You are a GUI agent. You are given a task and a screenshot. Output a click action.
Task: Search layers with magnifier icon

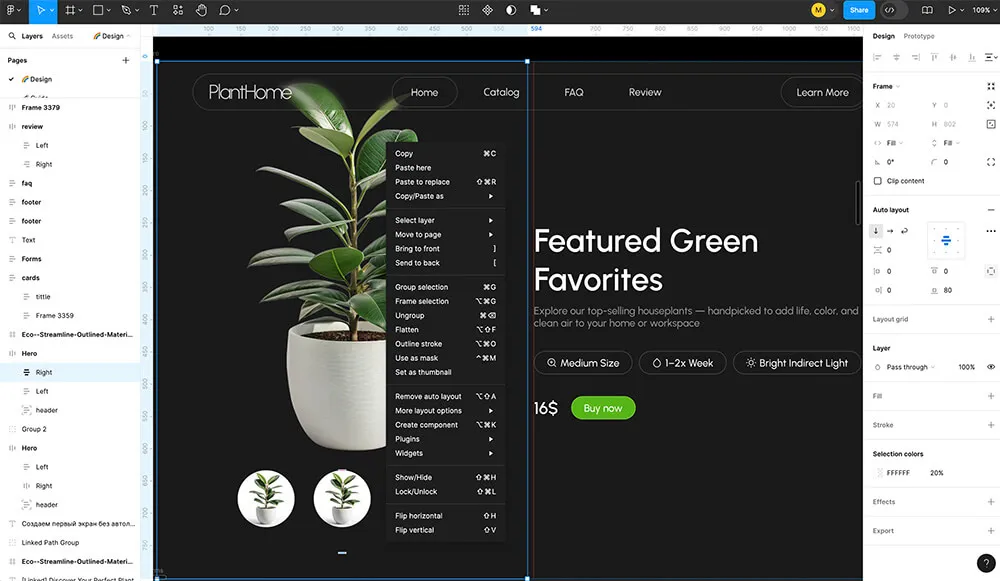pyautogui.click(x=12, y=36)
